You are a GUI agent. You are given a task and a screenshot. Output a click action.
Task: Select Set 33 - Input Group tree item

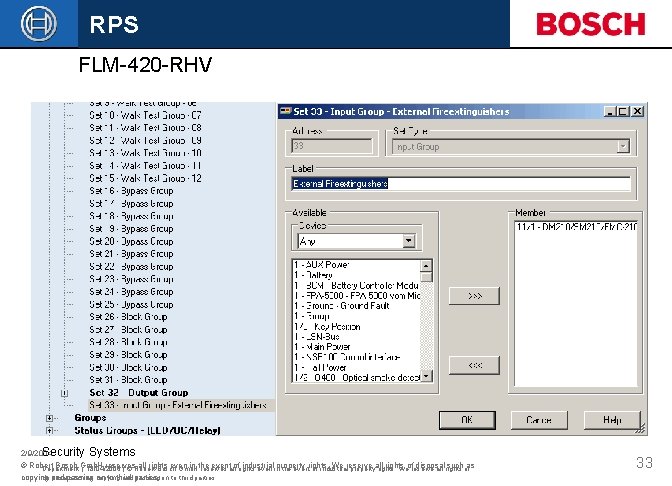[178, 405]
